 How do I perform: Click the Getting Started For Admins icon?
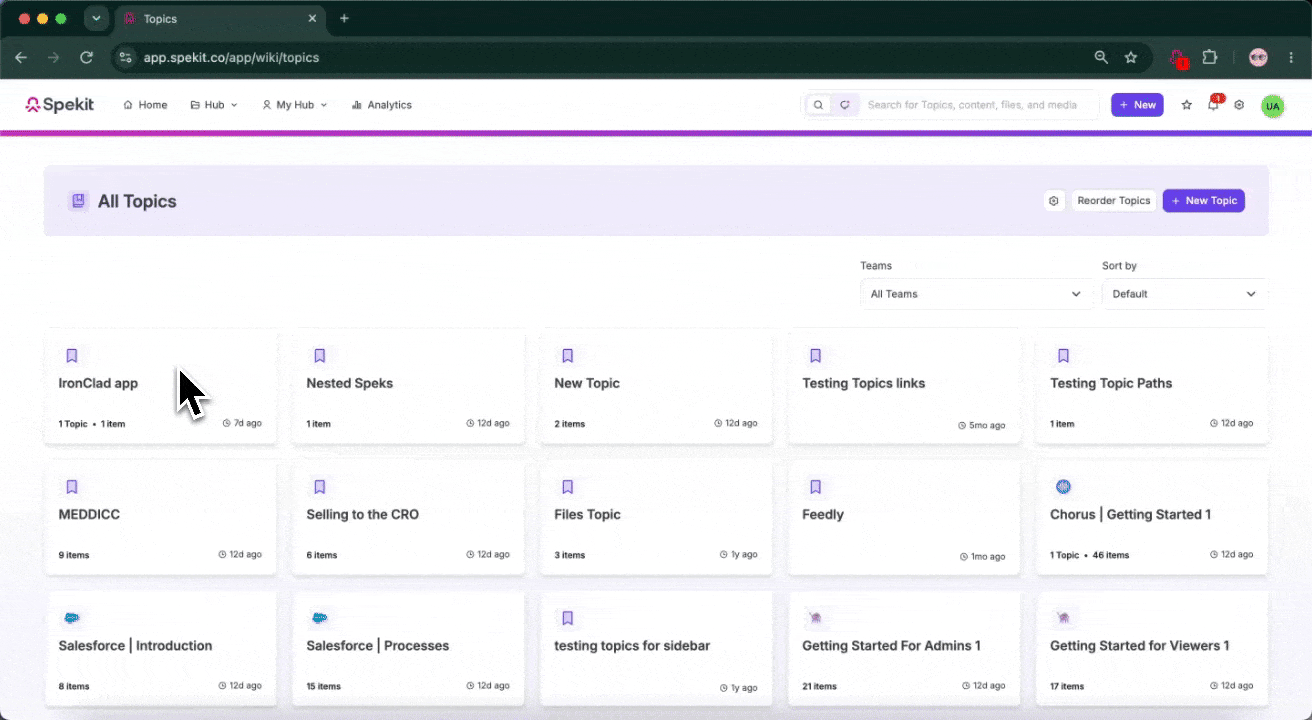click(x=816, y=618)
